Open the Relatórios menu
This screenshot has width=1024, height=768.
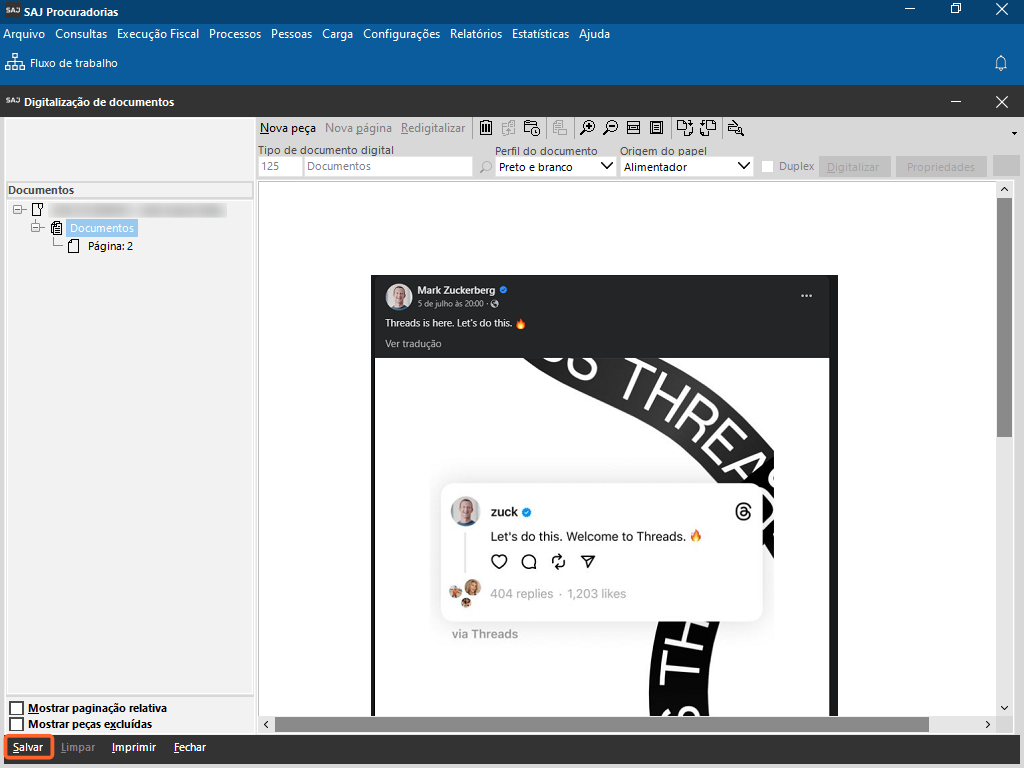(476, 34)
